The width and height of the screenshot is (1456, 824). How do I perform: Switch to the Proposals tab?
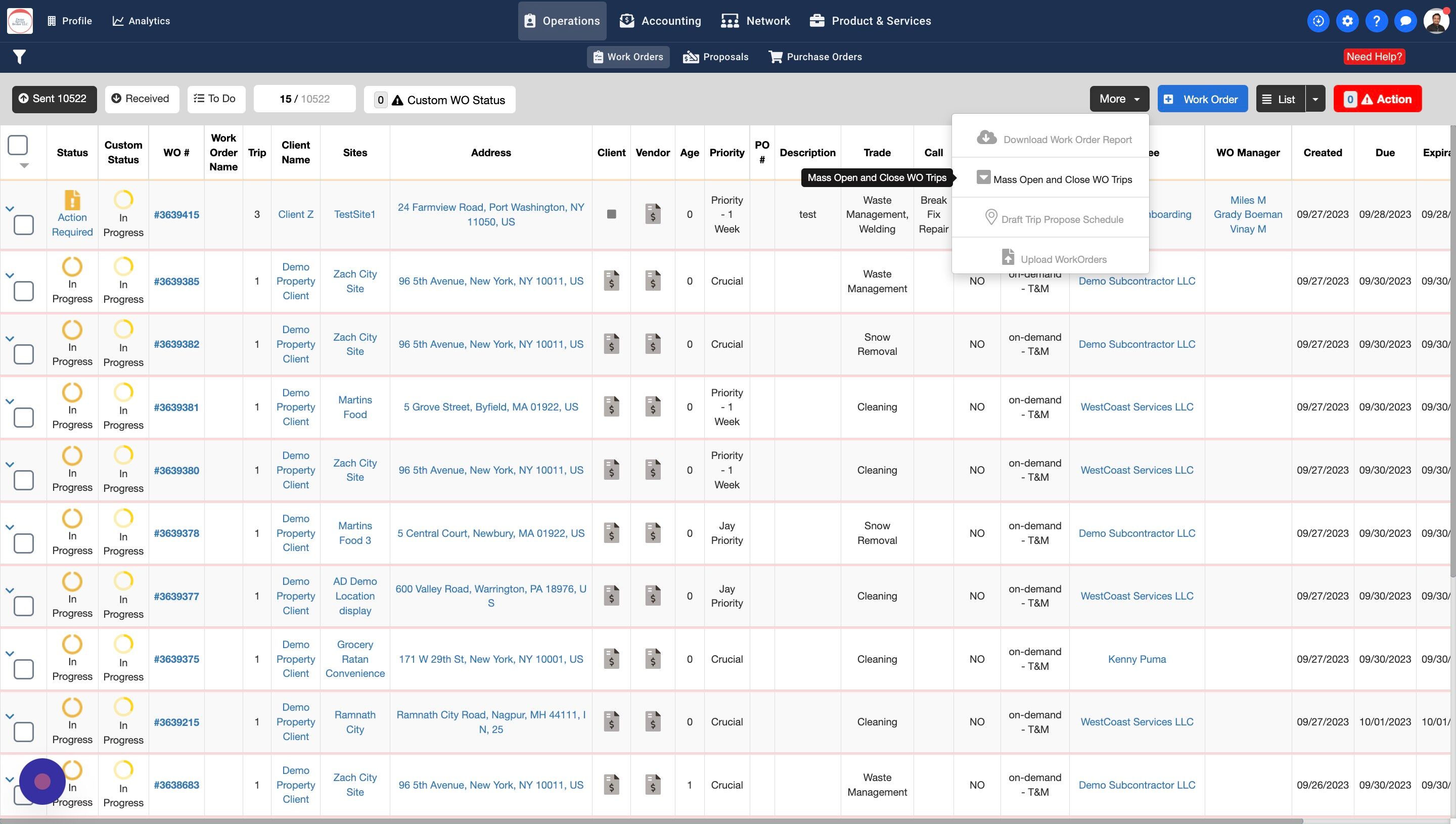pyautogui.click(x=716, y=57)
